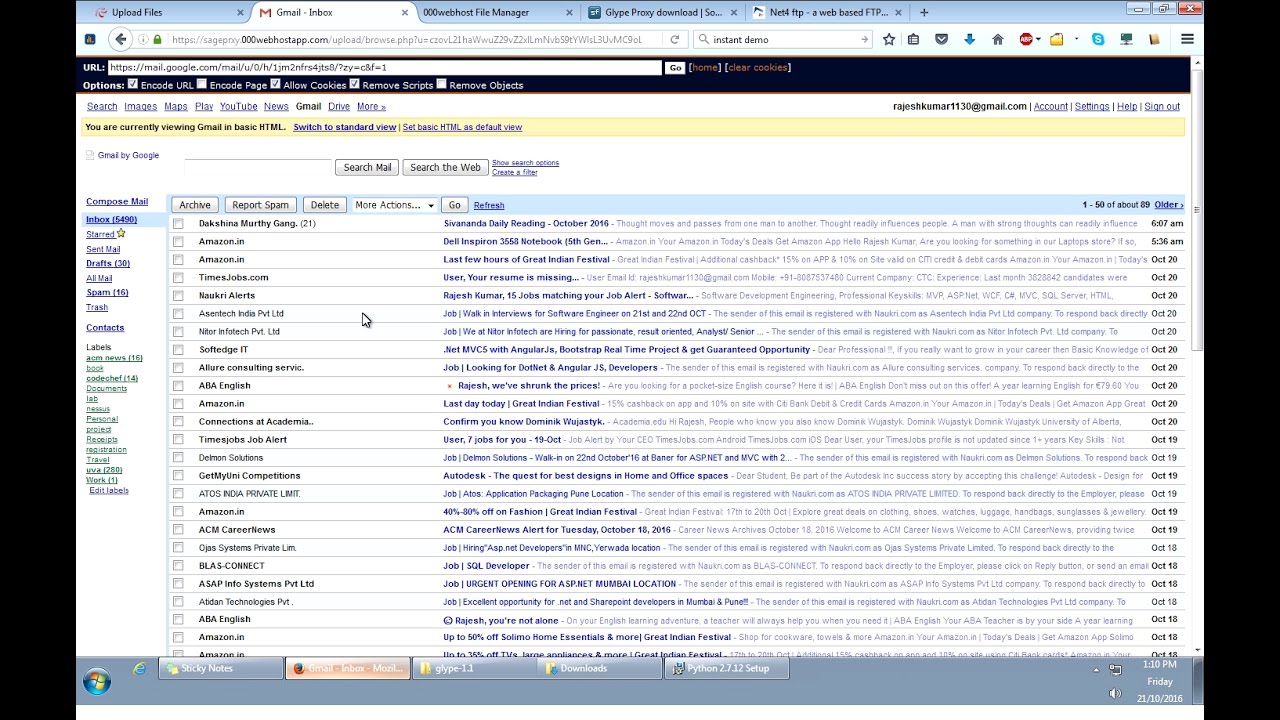Open the acm news (16) label
The width and height of the screenshot is (1280, 720).
tap(114, 358)
